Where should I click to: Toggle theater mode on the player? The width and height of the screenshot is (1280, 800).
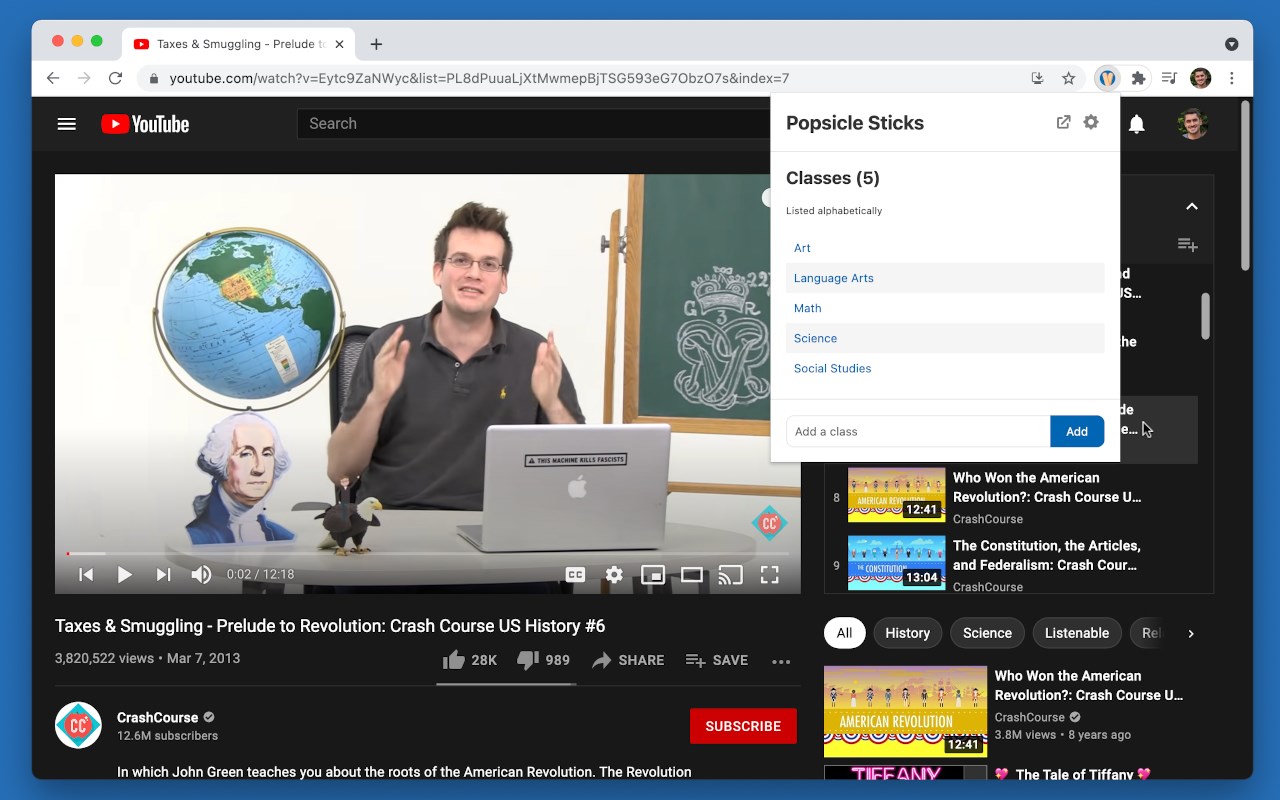[x=692, y=574]
